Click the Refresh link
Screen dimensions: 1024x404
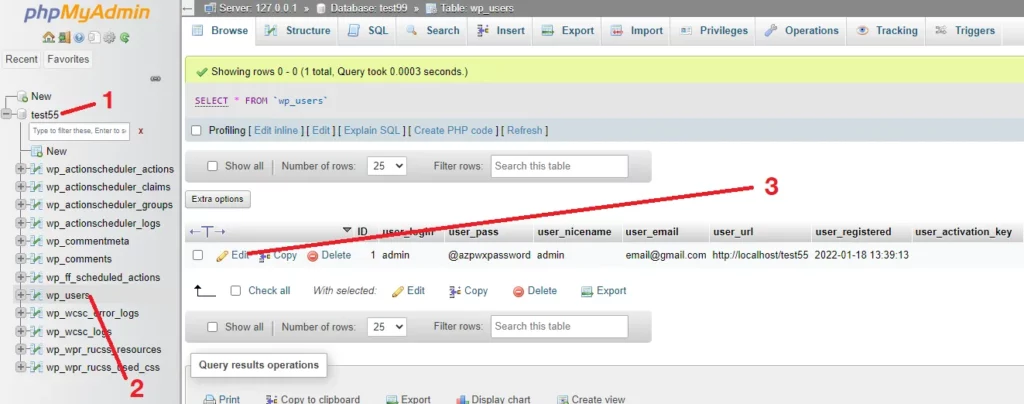coord(524,131)
